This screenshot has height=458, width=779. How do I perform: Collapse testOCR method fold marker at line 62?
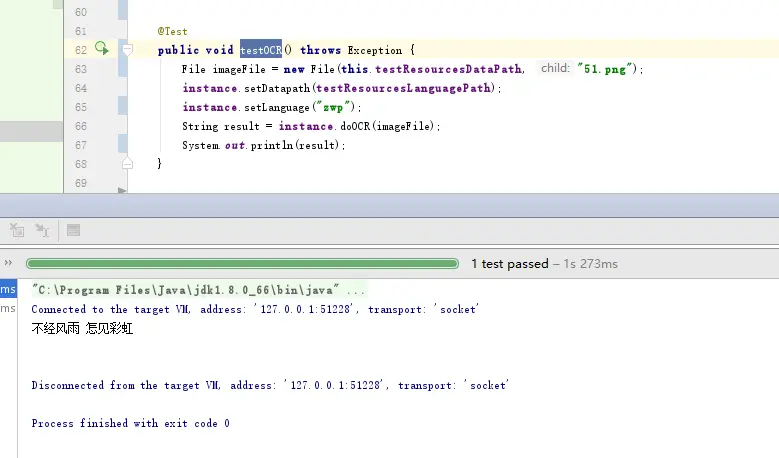tap(128, 50)
